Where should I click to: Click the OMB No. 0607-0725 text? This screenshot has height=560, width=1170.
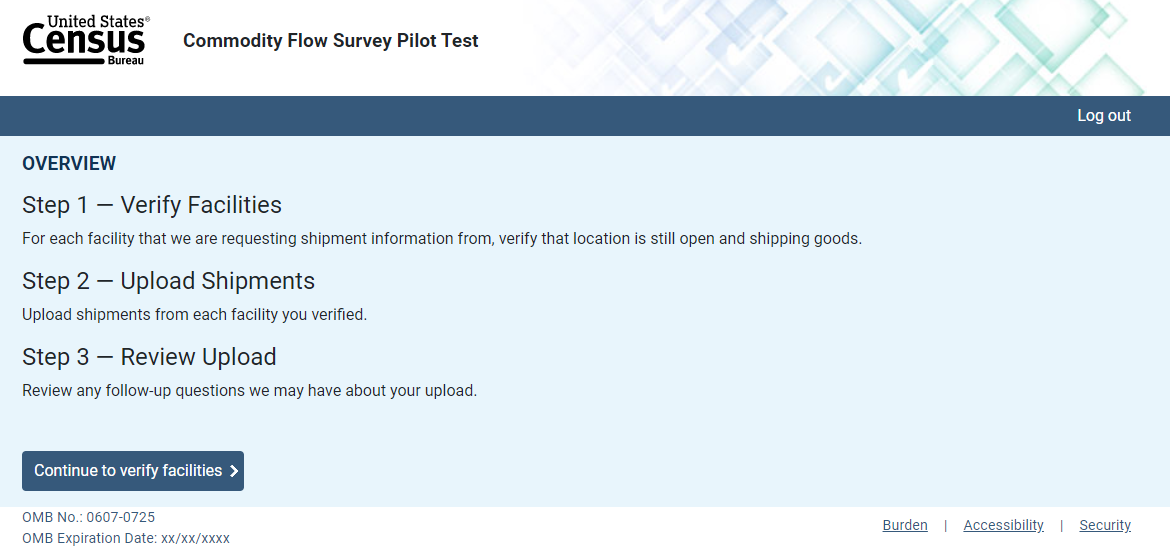(88, 517)
